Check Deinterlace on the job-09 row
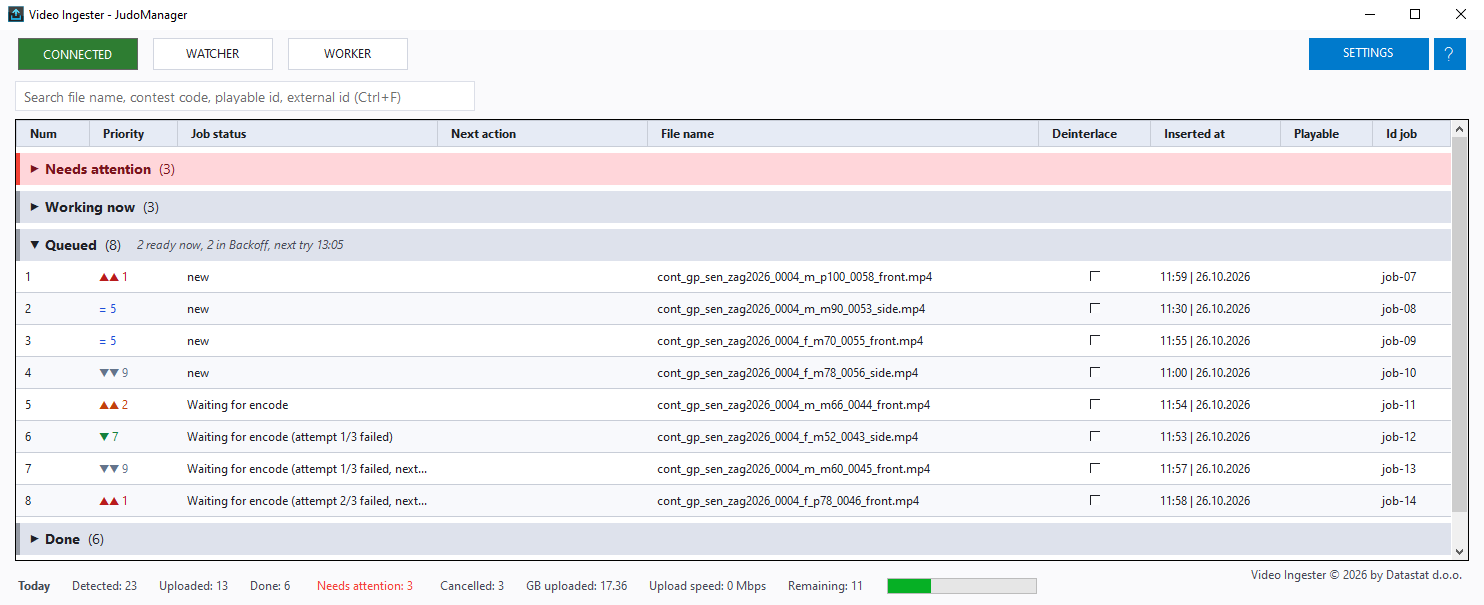The width and height of the screenshot is (1484, 605). [1095, 340]
